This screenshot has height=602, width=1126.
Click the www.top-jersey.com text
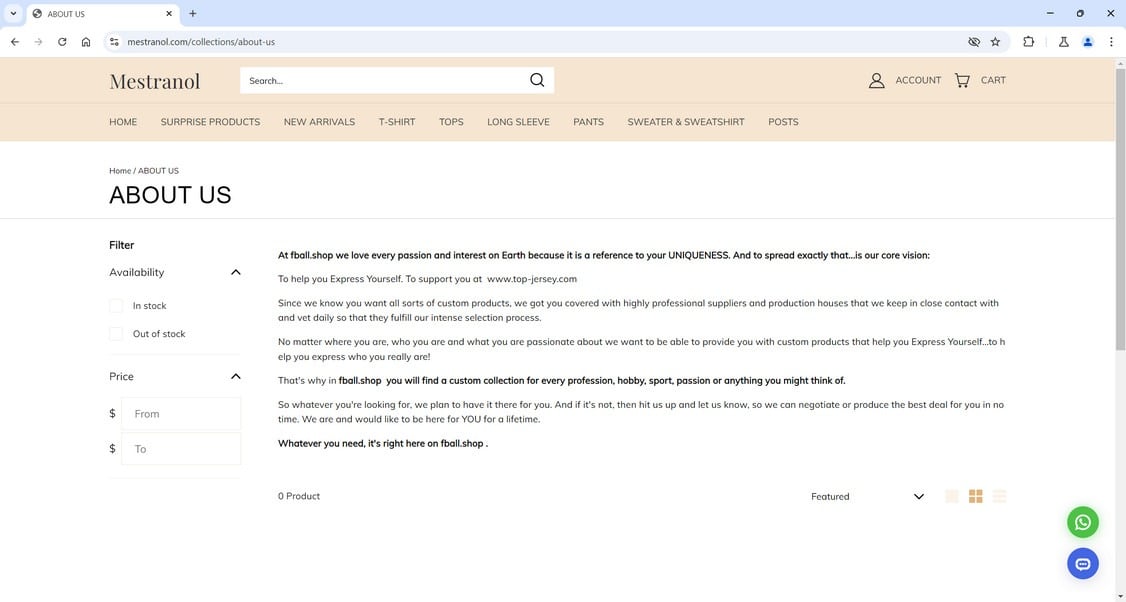coord(532,279)
